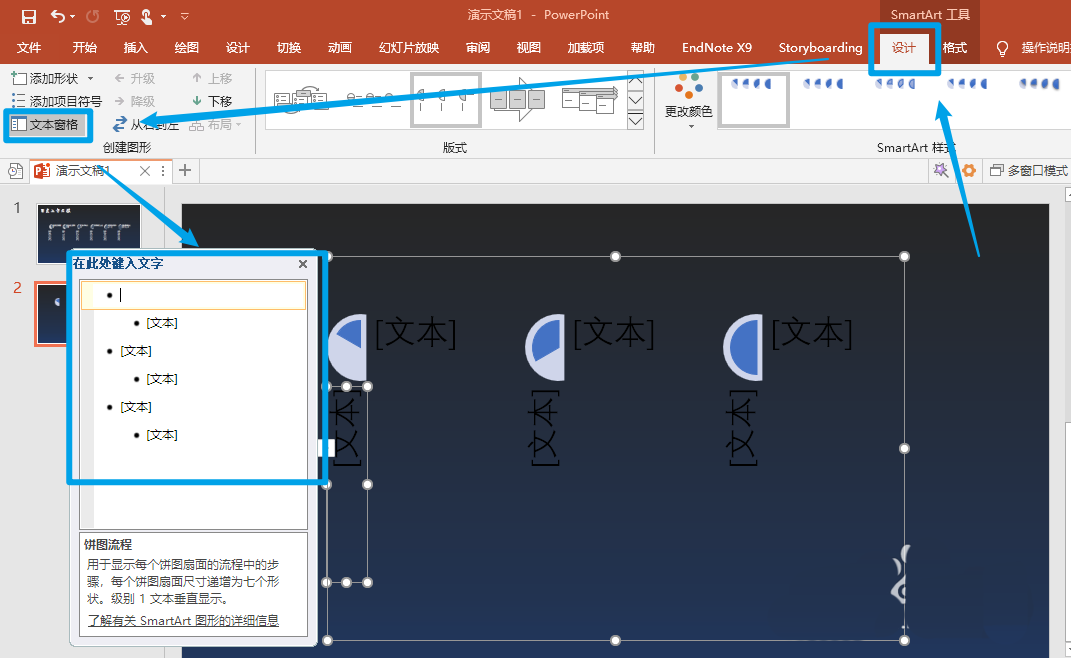Switch to the 插入 ribbon tab
The width and height of the screenshot is (1071, 658).
[135, 47]
